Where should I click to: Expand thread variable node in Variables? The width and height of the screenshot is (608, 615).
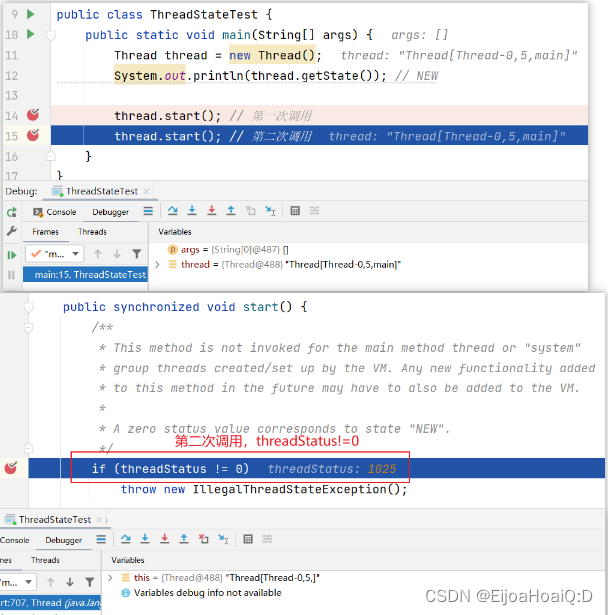pos(157,265)
